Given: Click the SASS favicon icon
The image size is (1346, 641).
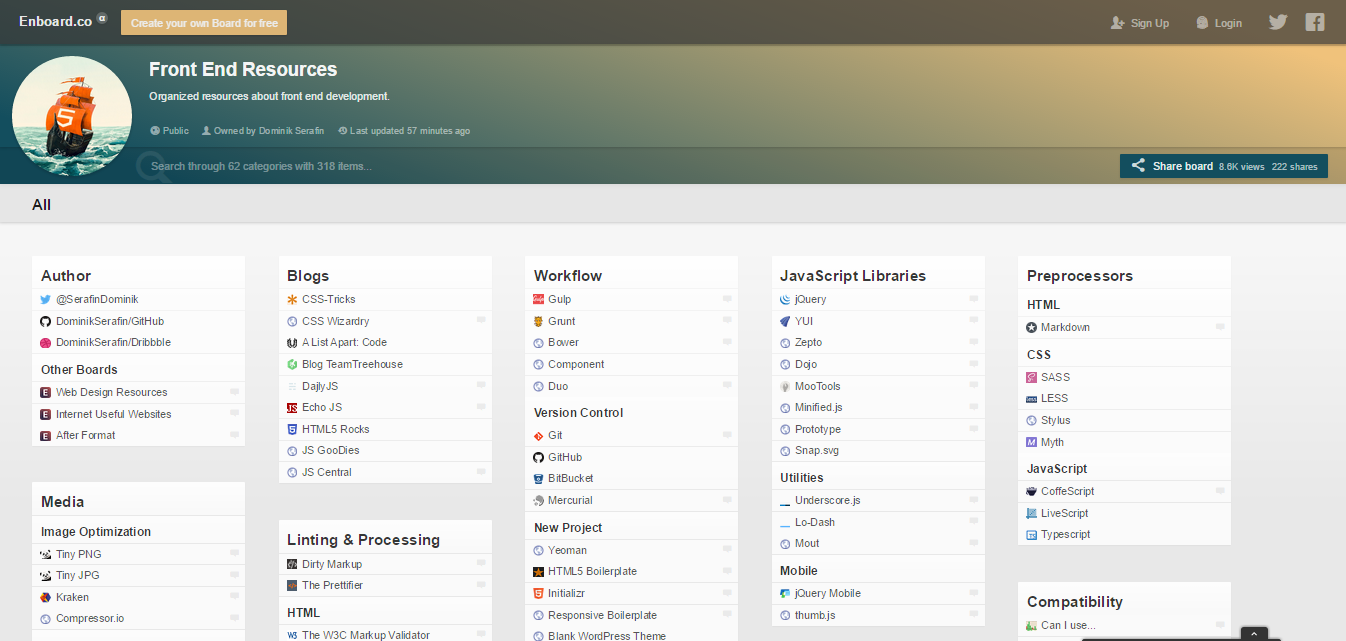Looking at the screenshot, I should [1032, 377].
